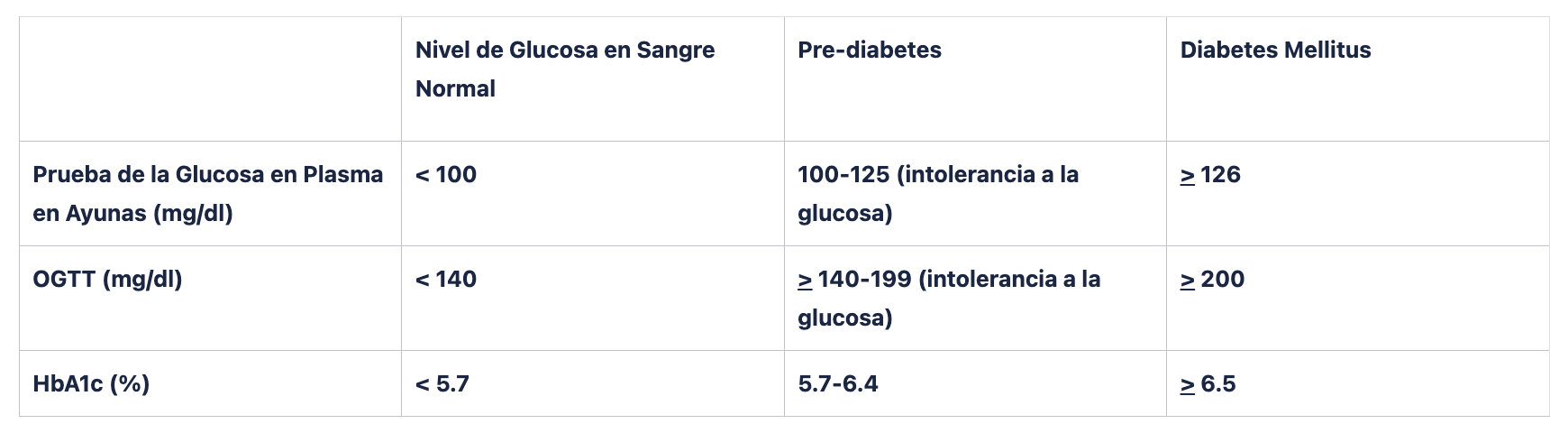Select 'Prueba de la Glucosa en Plasma' row label

208,174
